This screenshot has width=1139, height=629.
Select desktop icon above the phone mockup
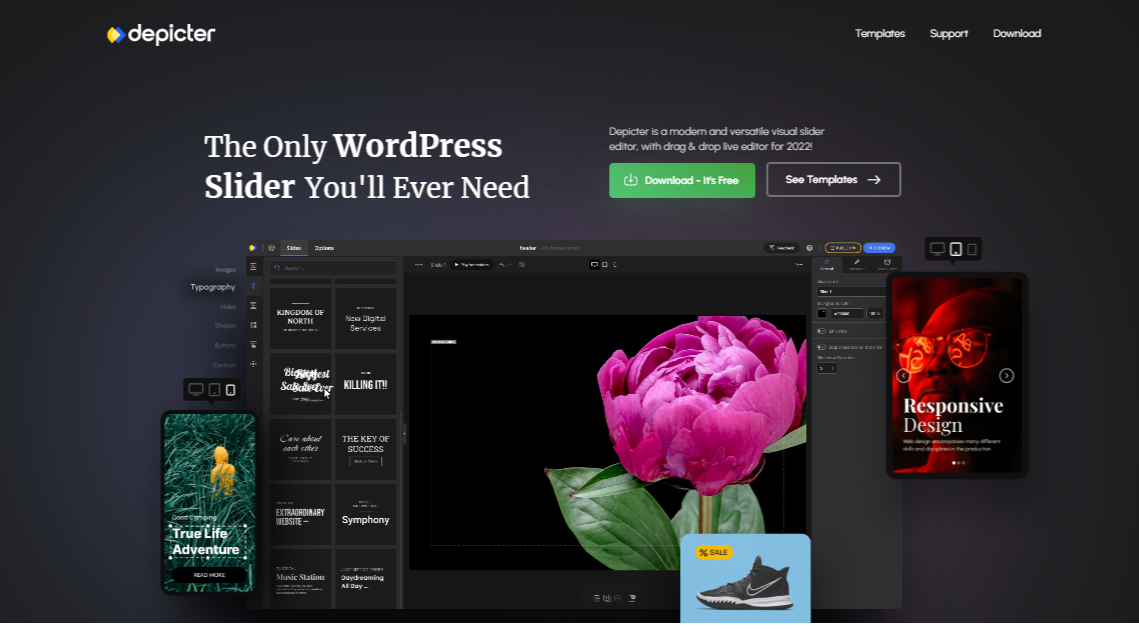195,389
